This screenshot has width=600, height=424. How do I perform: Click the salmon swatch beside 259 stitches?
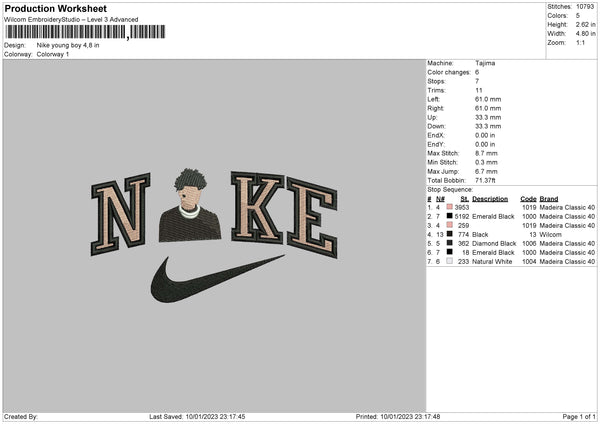pos(450,225)
